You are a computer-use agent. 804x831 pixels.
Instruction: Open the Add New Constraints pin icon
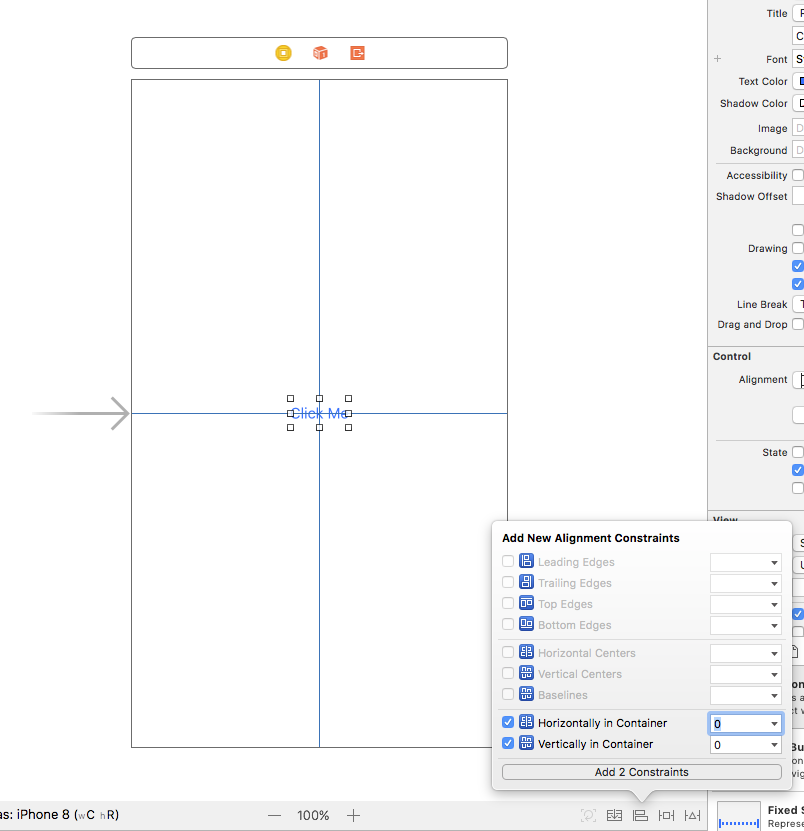point(666,815)
